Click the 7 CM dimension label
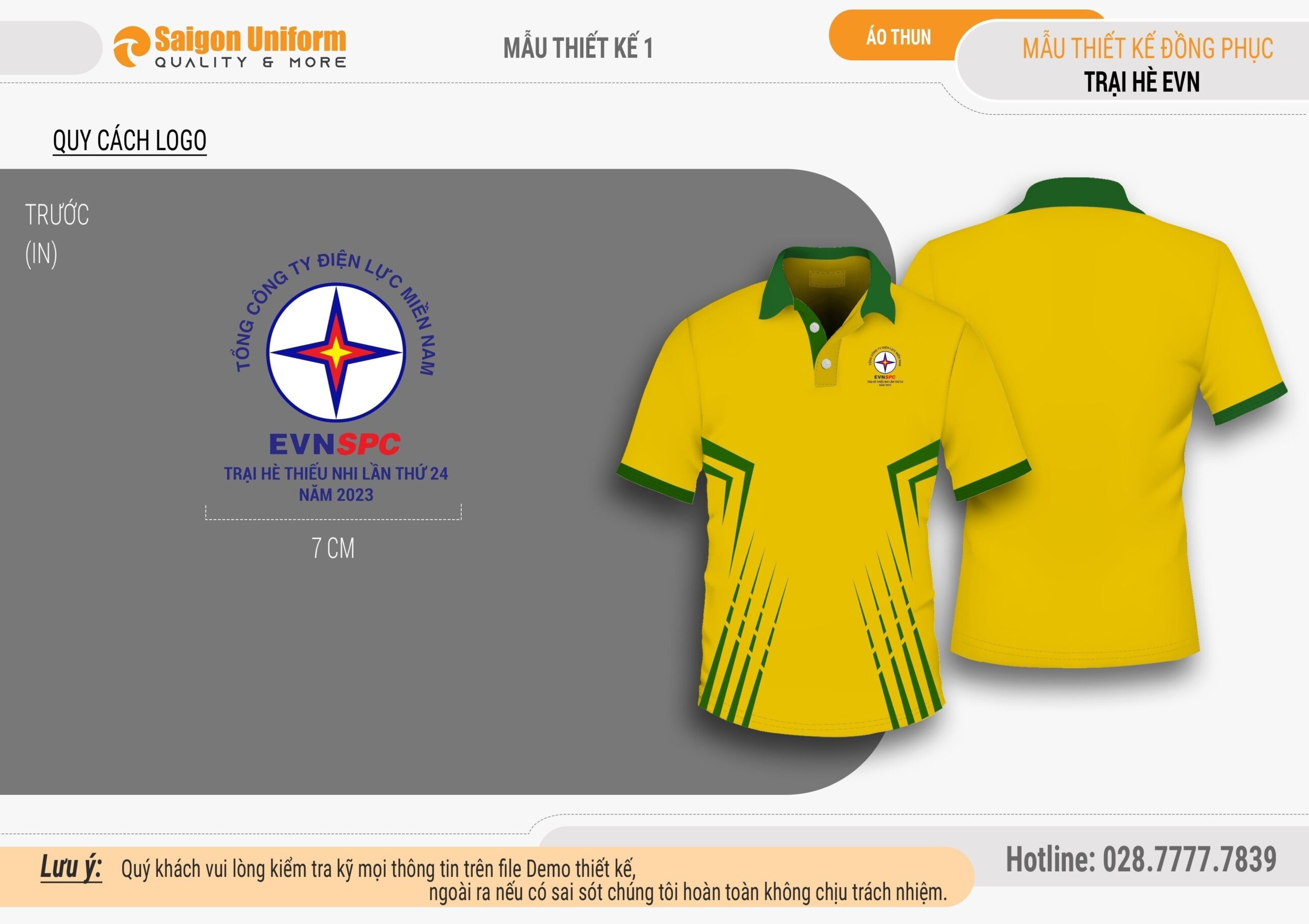The width and height of the screenshot is (1309, 924). click(333, 548)
